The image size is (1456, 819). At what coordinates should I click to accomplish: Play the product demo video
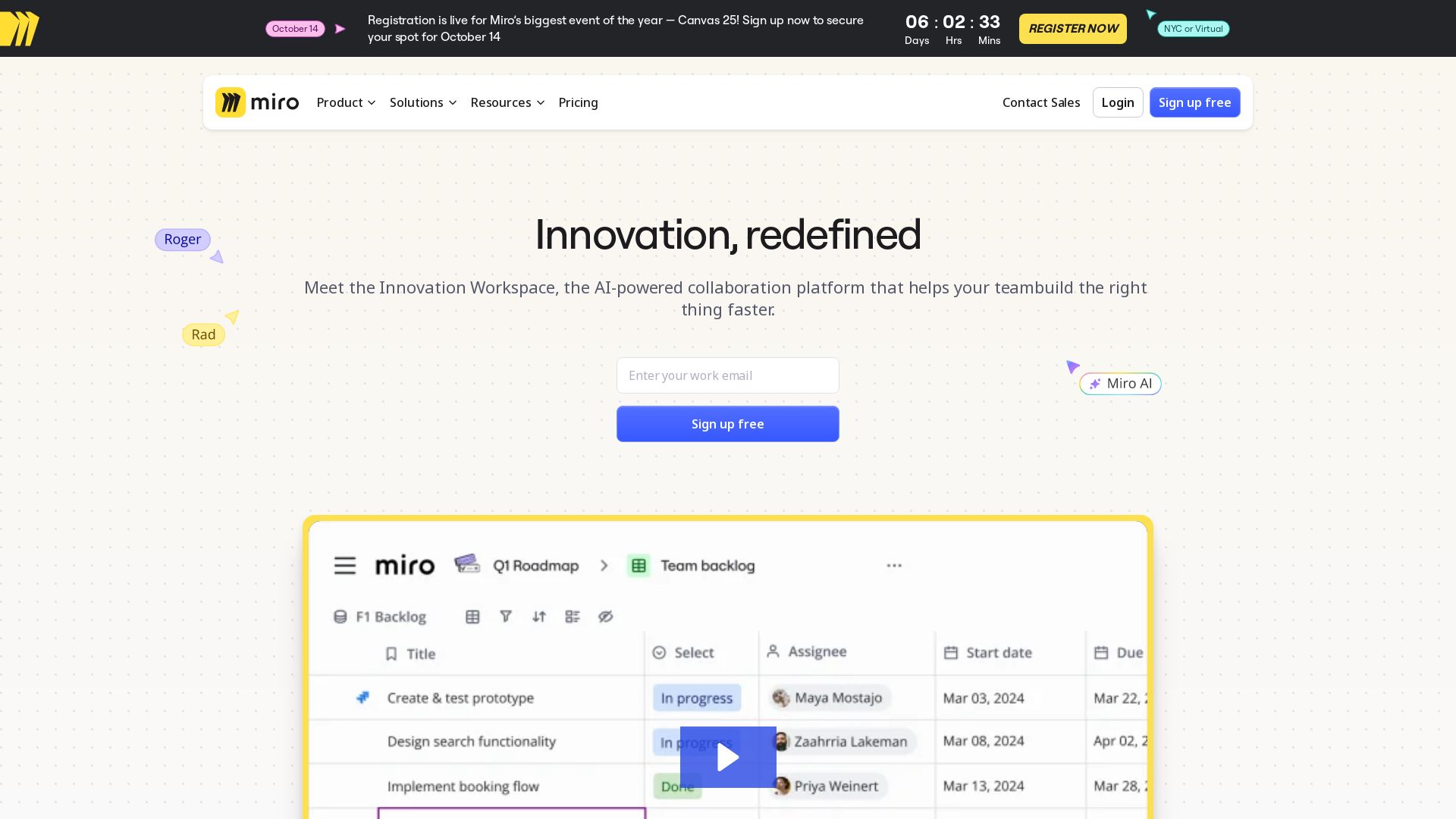[x=728, y=757]
